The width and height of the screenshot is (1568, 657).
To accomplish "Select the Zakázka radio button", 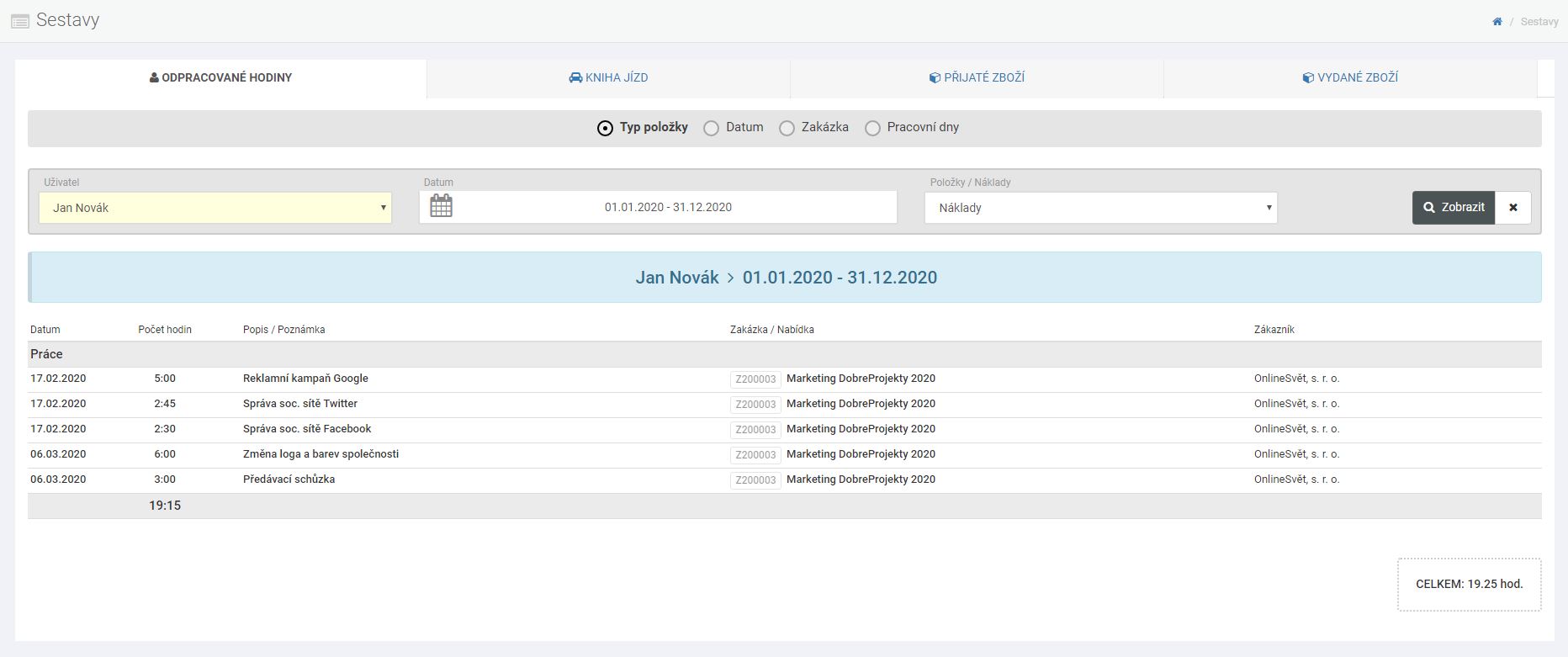I will pos(787,128).
